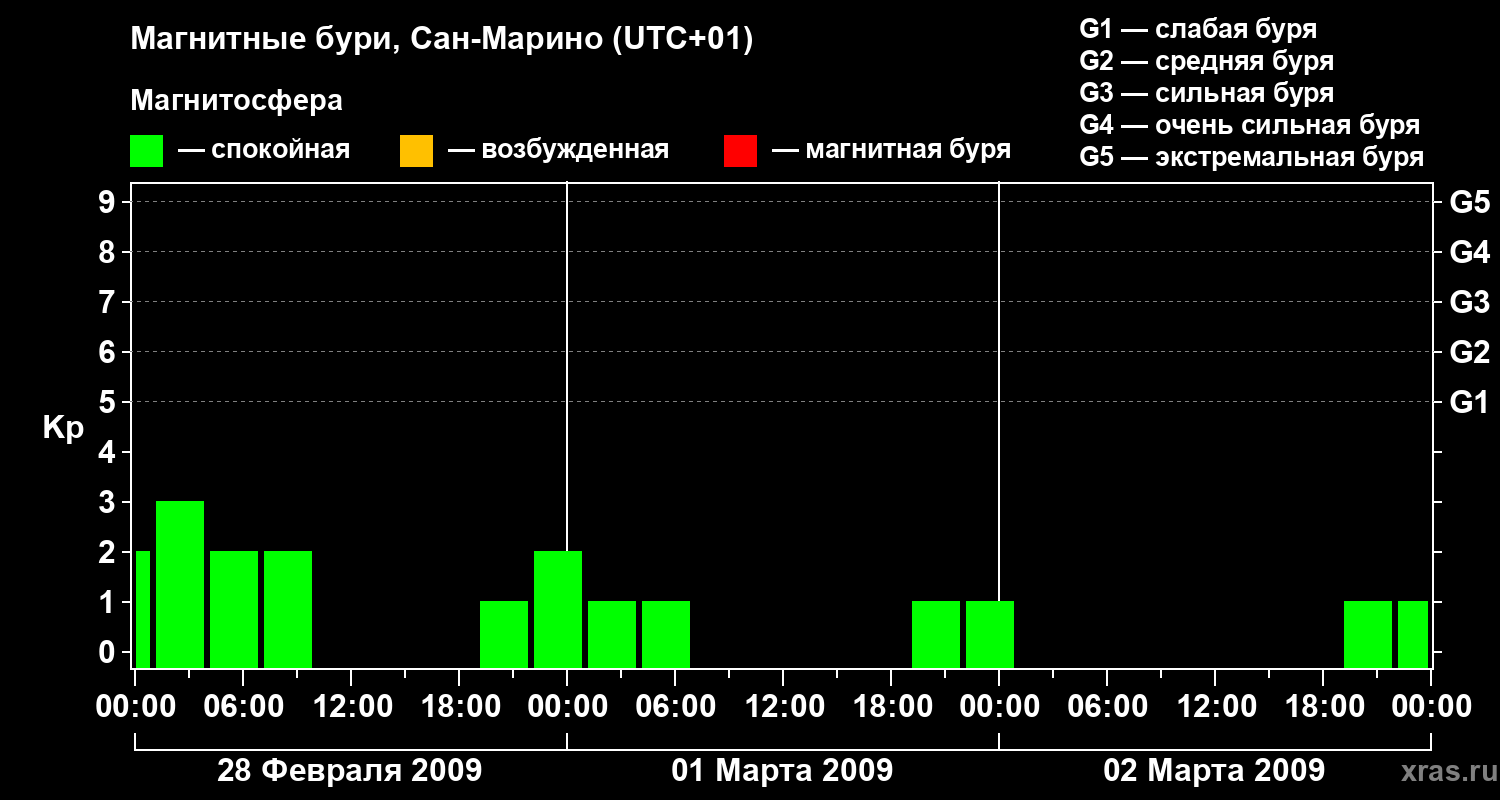The width and height of the screenshot is (1500, 800).
Task: Click the Kp 1 bar crossing midnight into 02 Марта
Action: click(990, 634)
